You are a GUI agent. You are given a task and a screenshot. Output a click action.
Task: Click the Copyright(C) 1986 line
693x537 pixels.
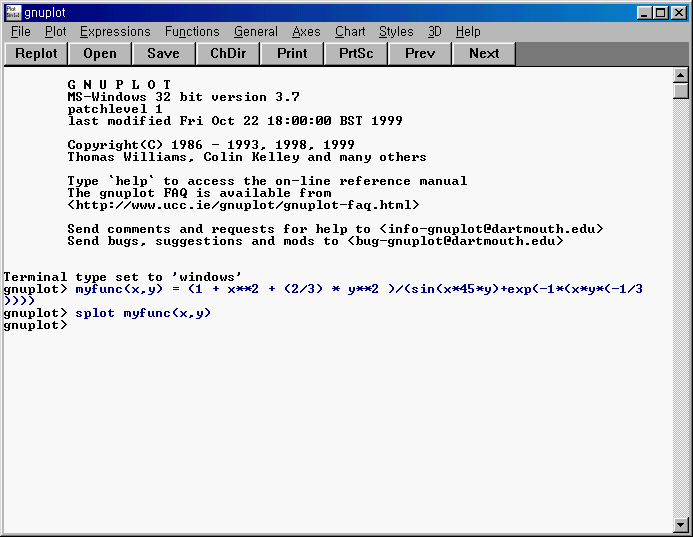[x=211, y=145]
